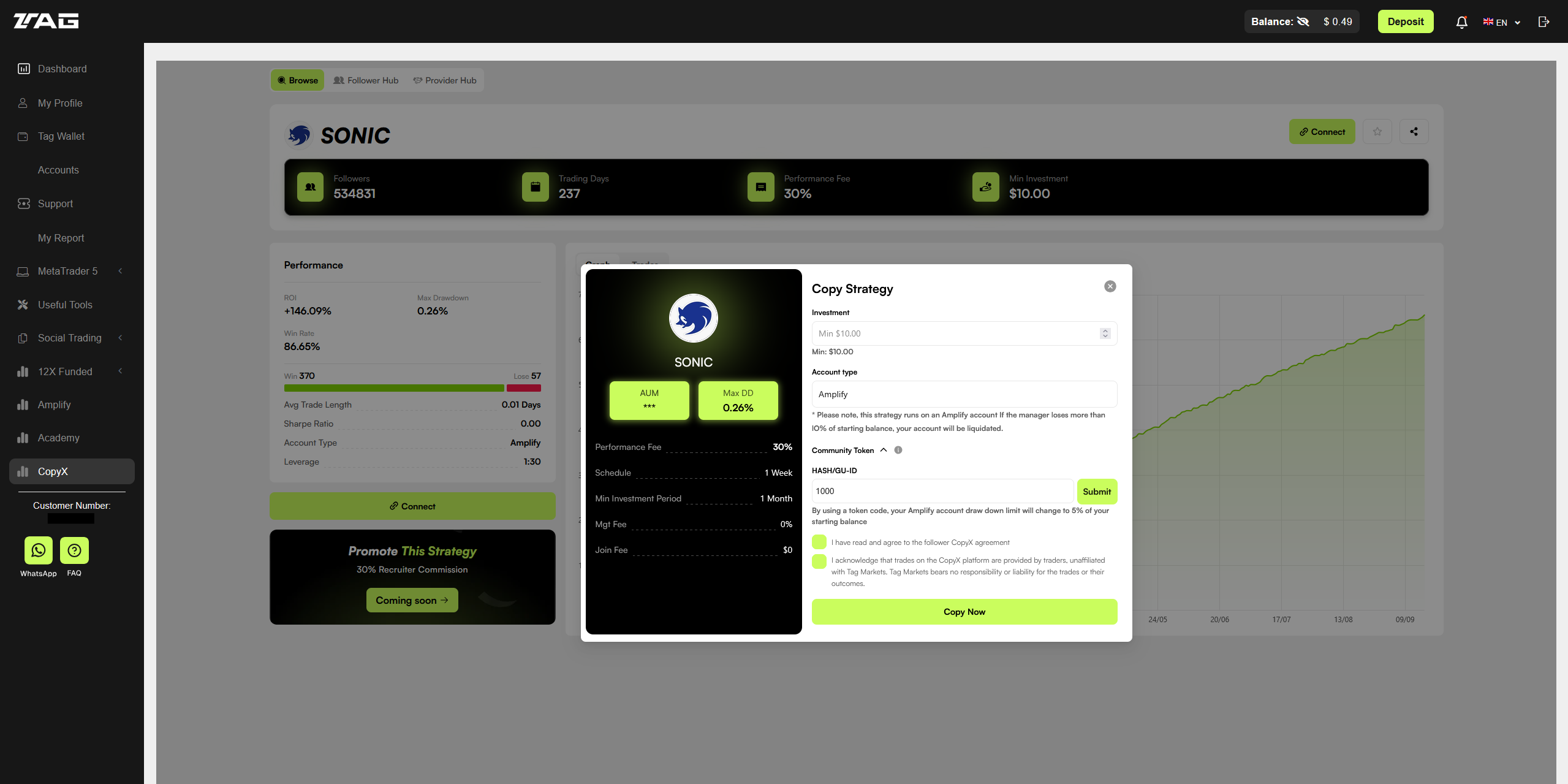Image resolution: width=1568 pixels, height=784 pixels.
Task: Click the logout icon in the header
Action: click(1543, 22)
